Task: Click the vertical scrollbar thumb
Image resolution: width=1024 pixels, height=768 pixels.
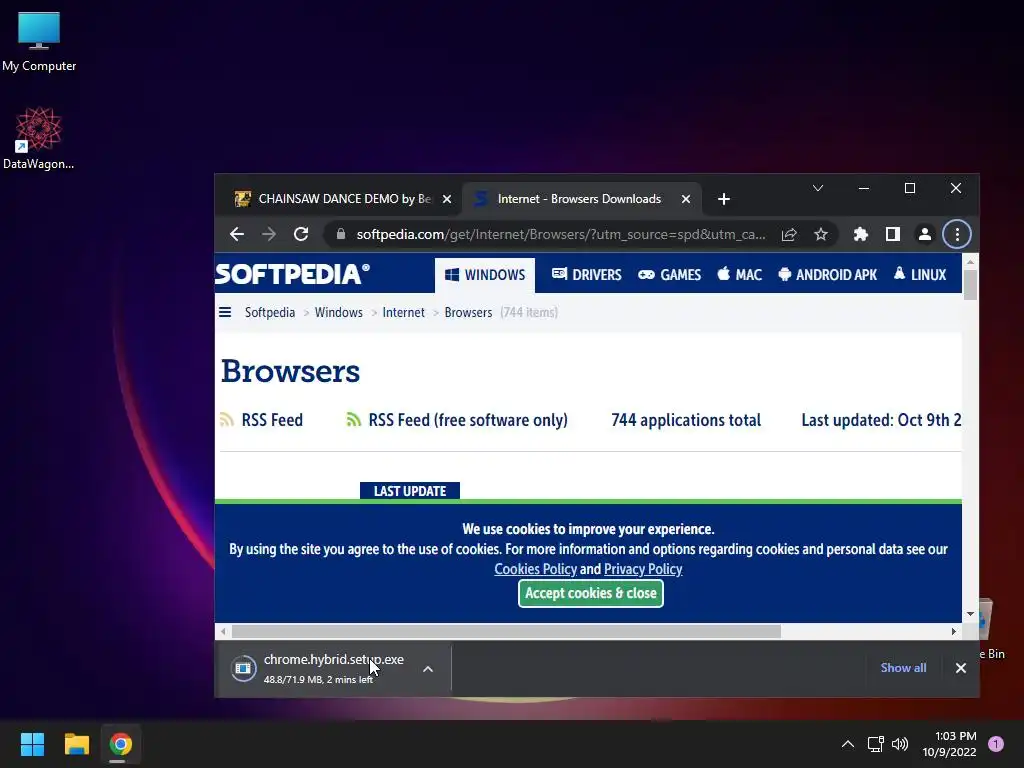Action: click(970, 285)
